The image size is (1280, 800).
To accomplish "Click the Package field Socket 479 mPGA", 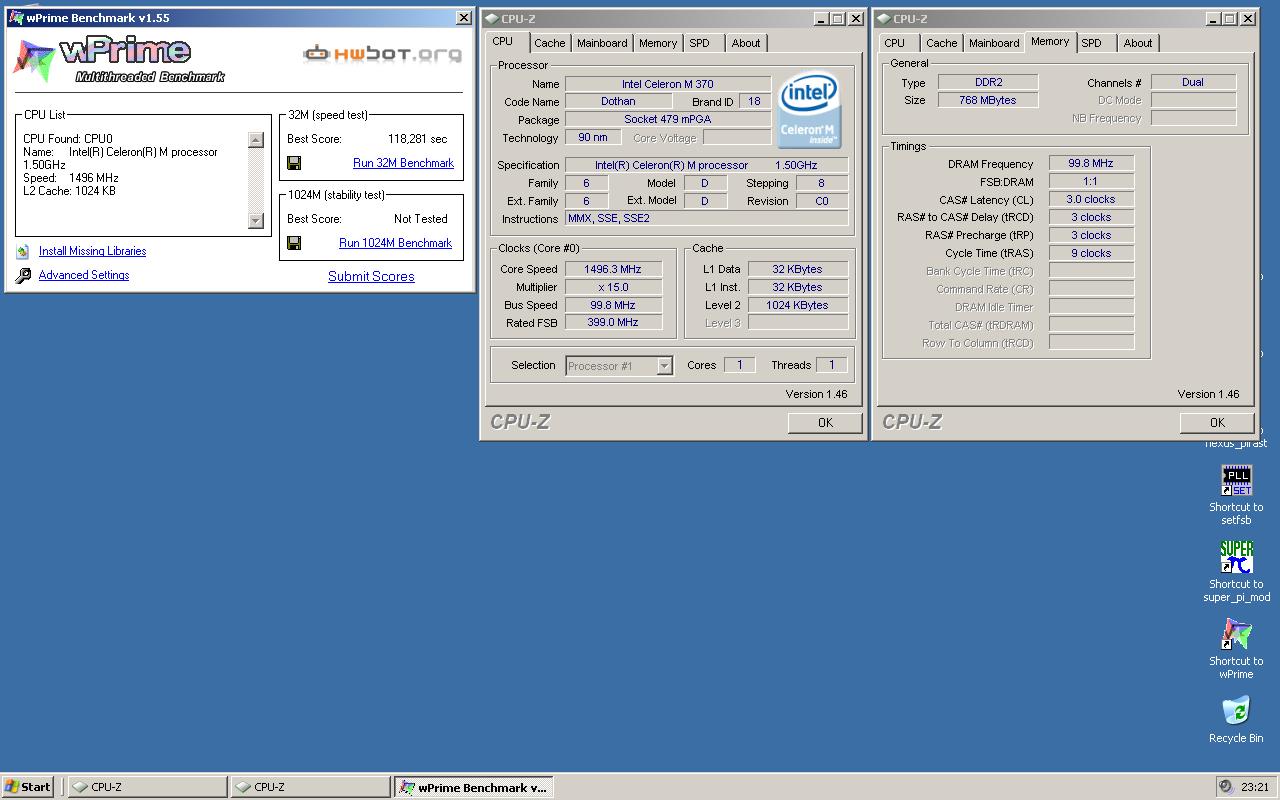I will tap(668, 120).
